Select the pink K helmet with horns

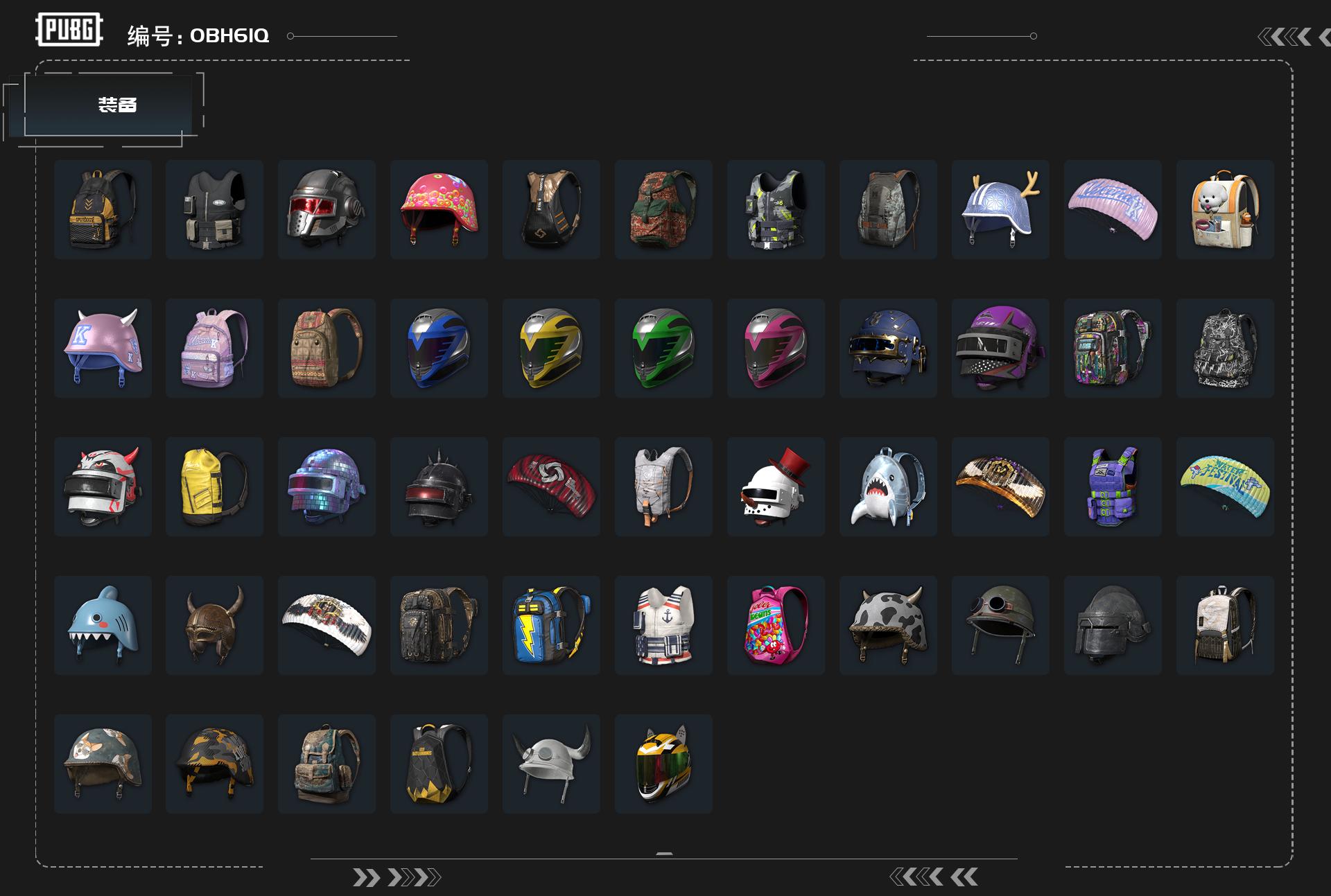tap(103, 348)
